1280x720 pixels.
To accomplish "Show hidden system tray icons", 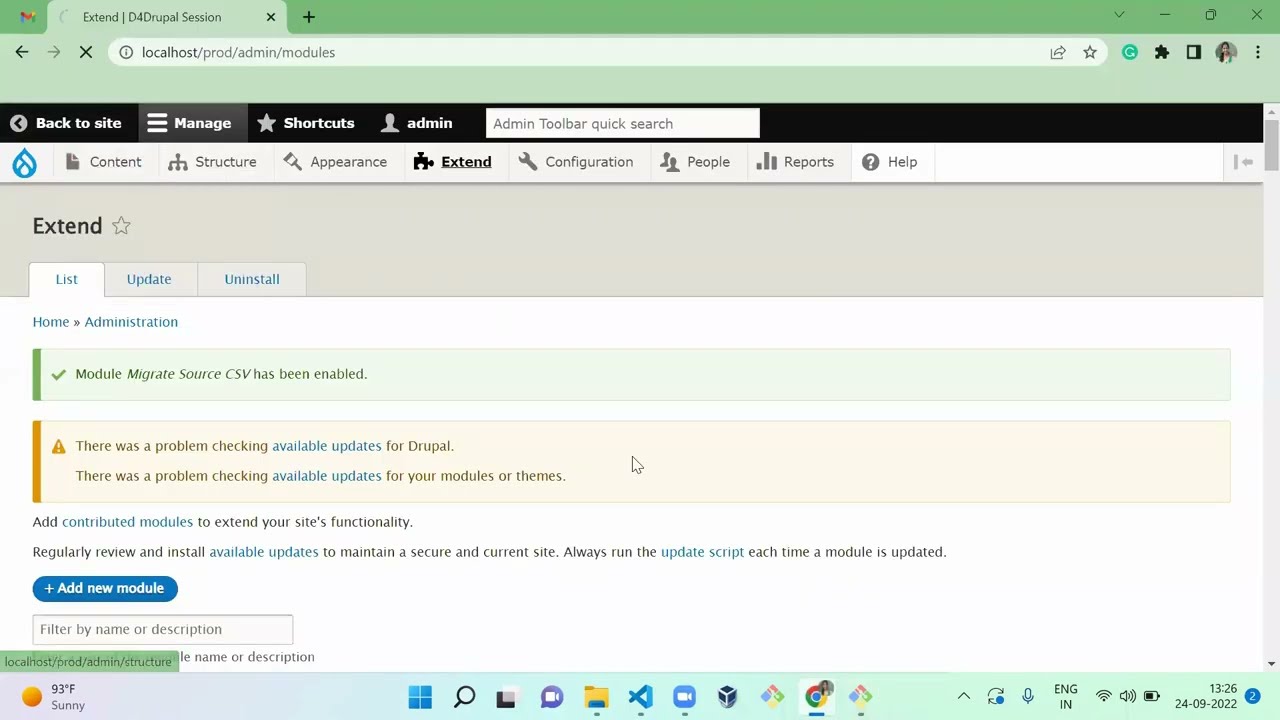I will (x=963, y=696).
